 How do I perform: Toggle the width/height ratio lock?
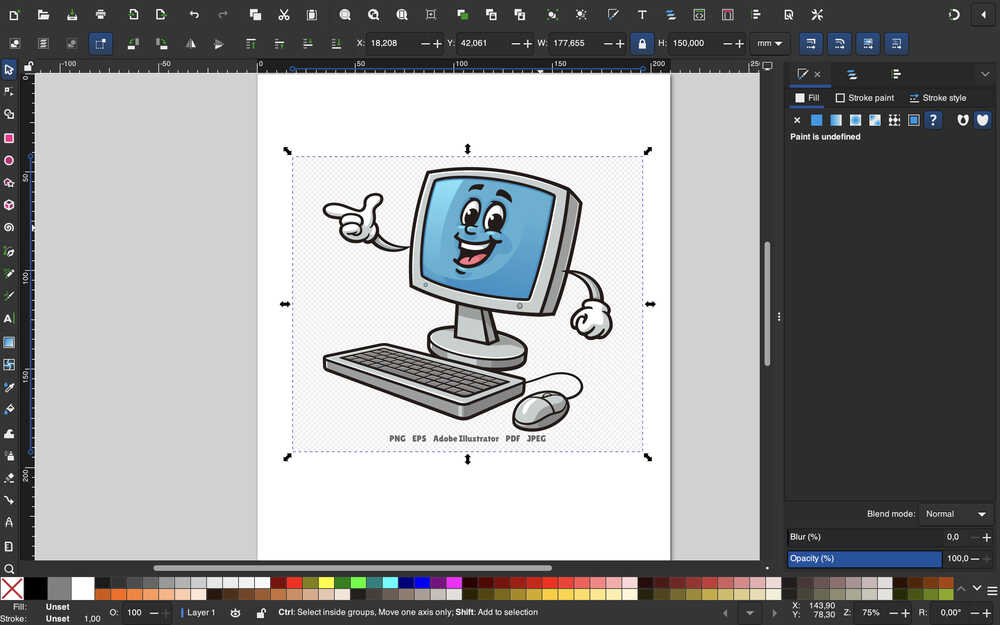(x=642, y=44)
